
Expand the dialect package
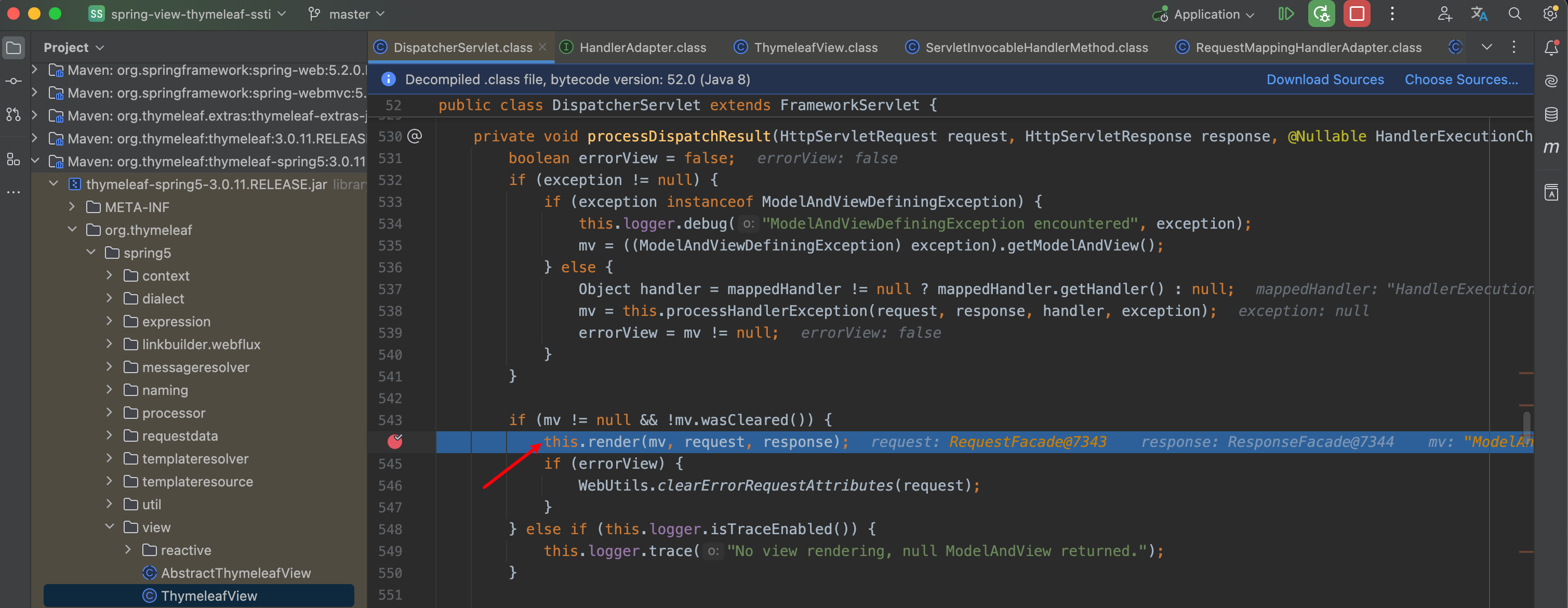pos(110,298)
